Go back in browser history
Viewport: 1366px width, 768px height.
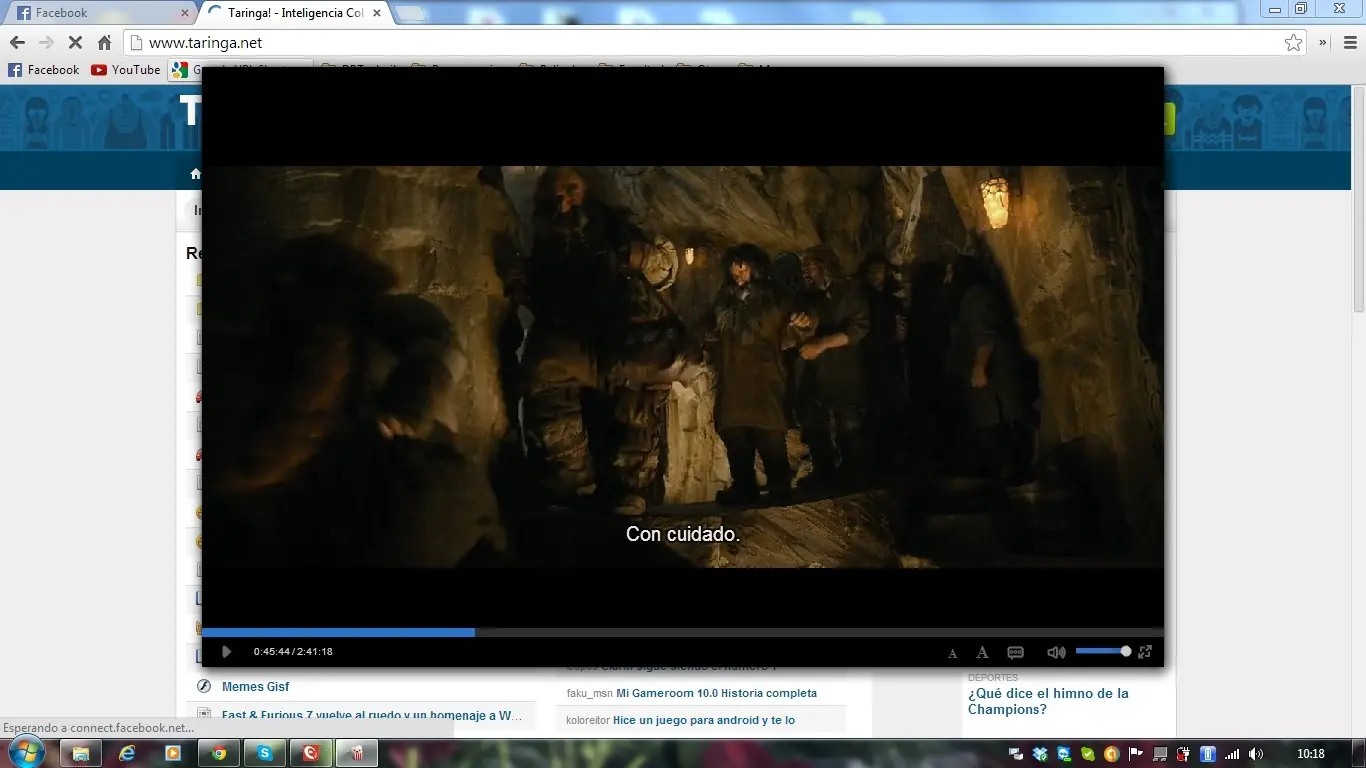[17, 43]
